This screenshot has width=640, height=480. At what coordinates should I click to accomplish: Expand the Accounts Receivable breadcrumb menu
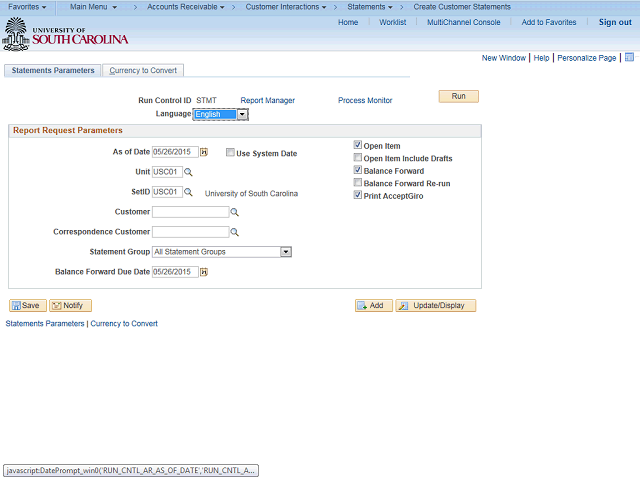click(186, 7)
